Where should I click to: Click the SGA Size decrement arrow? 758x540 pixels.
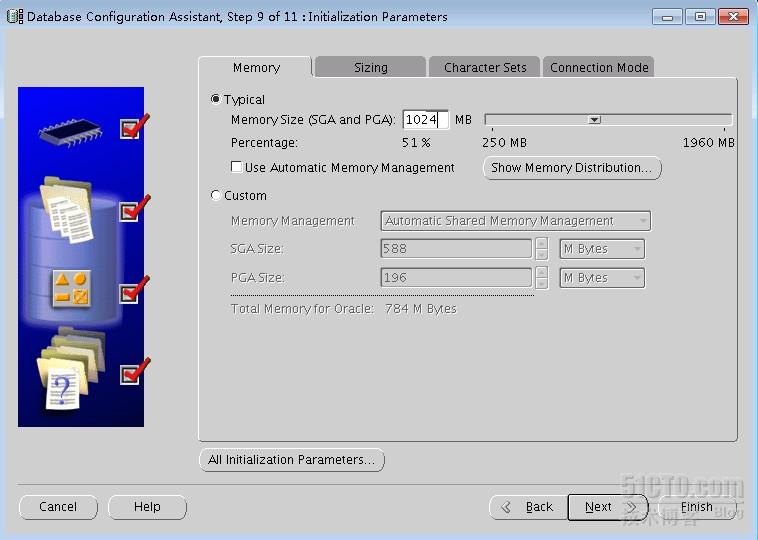(x=542, y=254)
